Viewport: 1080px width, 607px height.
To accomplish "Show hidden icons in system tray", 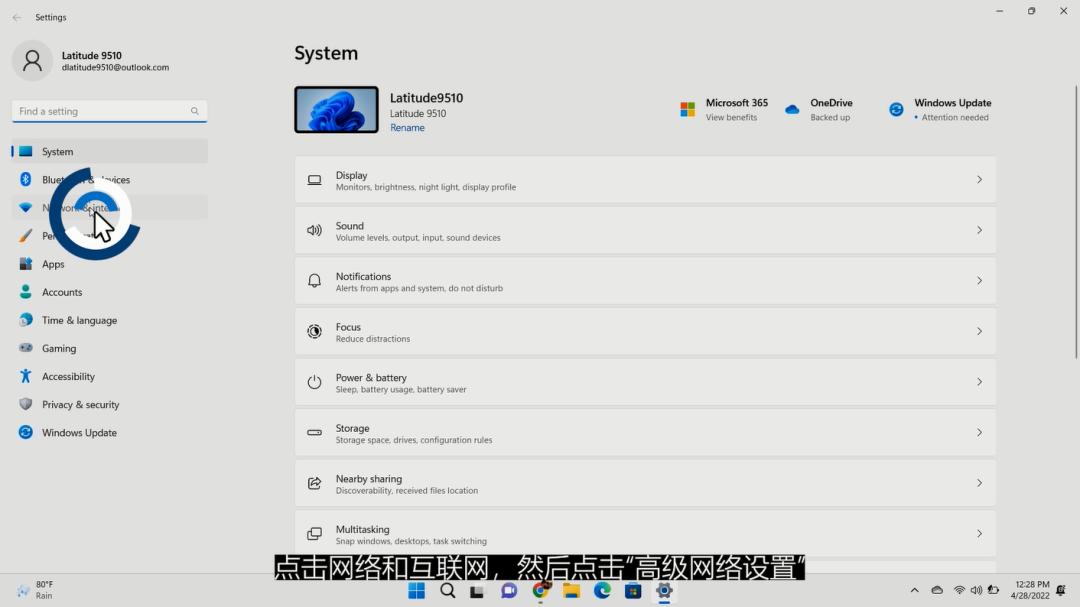I will coord(915,590).
